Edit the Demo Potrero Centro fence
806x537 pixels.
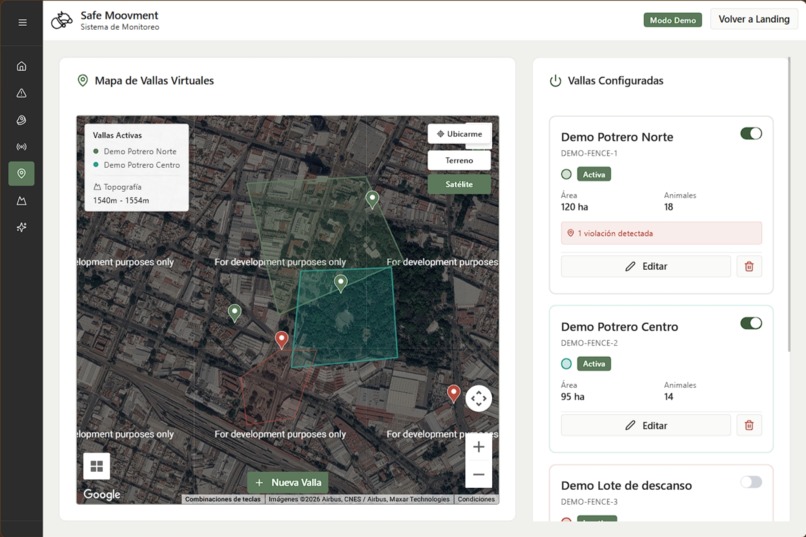(646, 425)
